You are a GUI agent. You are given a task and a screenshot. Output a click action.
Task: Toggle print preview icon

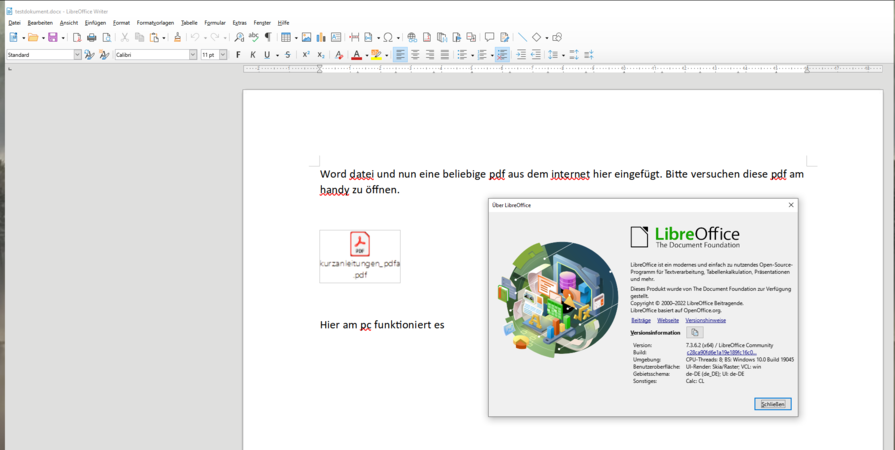point(106,38)
